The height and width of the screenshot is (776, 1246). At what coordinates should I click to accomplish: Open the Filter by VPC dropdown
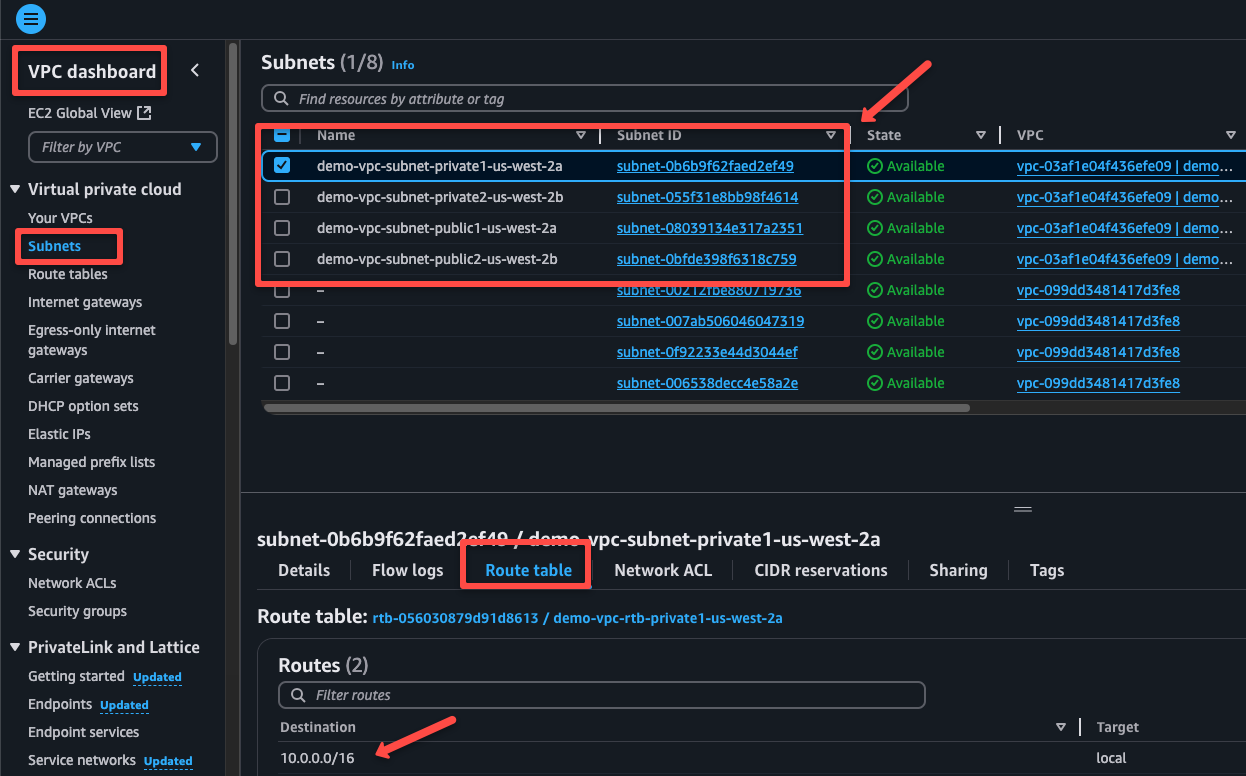(x=122, y=147)
